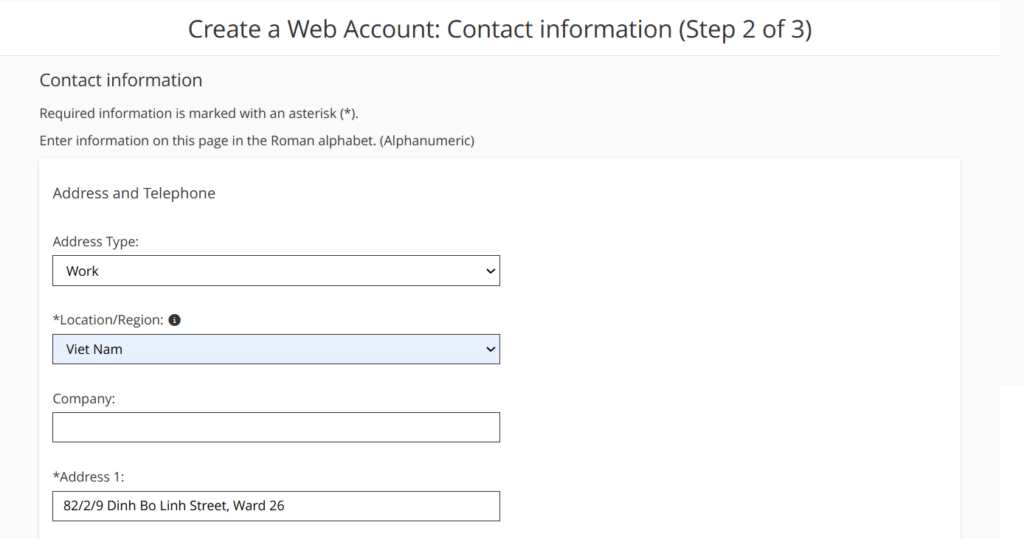Click the info icon beside Location/Region

[175, 320]
